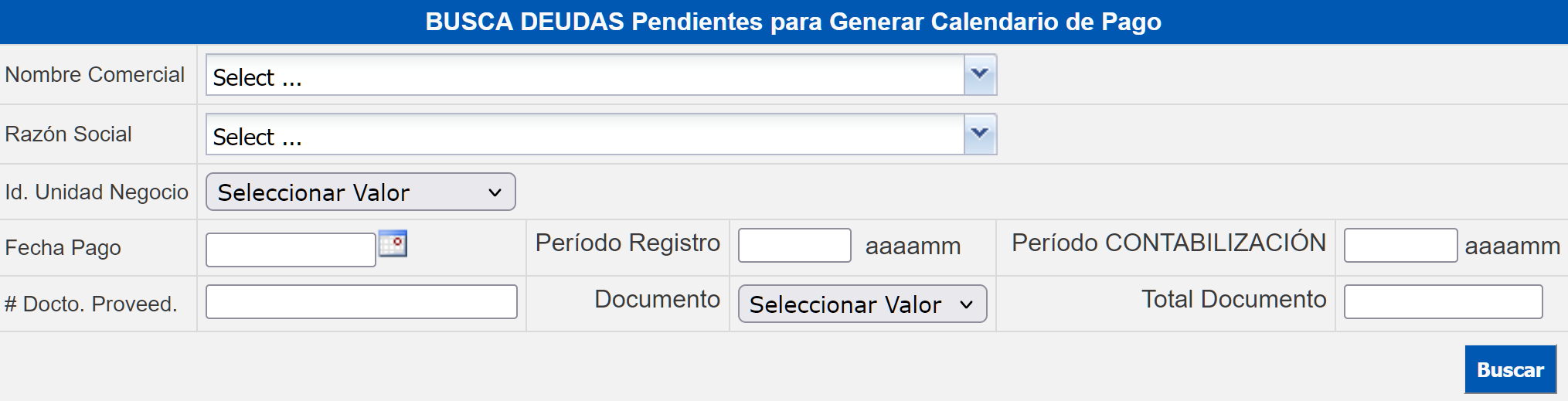
Task: Expand the Nombre Comercial dropdown arrow
Action: (x=980, y=75)
